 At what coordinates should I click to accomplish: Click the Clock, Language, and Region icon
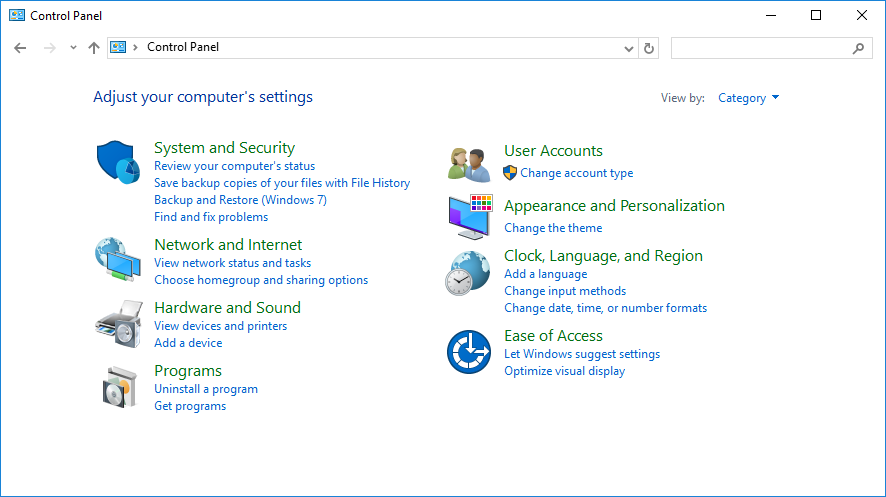pos(468,273)
